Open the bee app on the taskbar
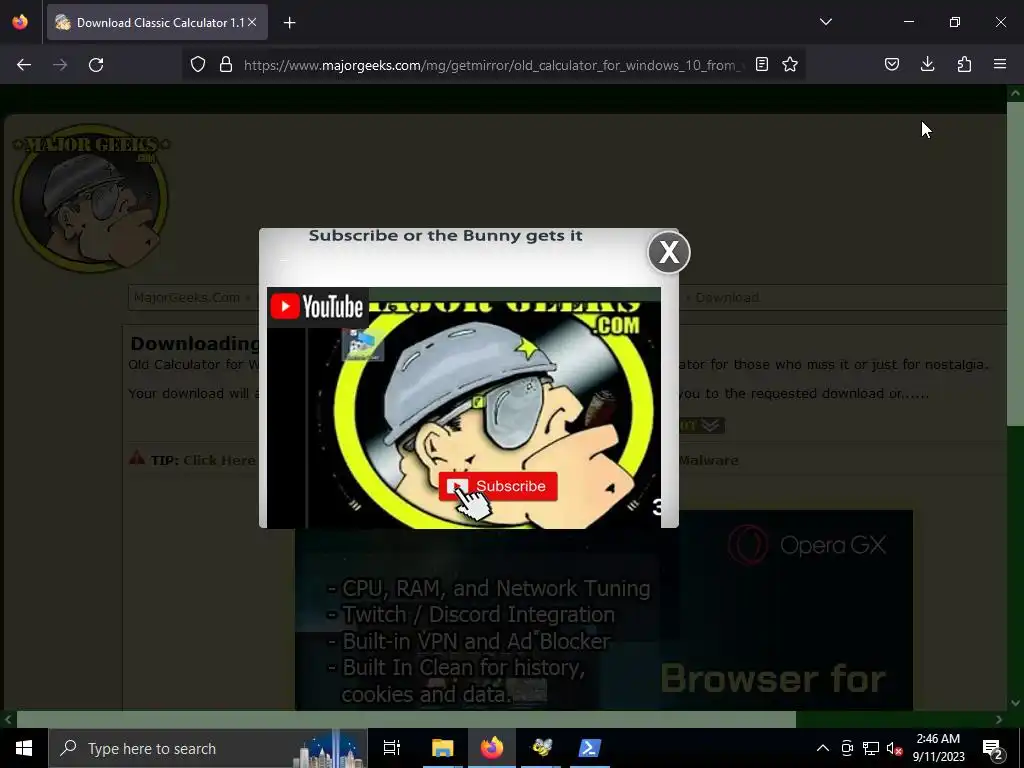 (541, 748)
